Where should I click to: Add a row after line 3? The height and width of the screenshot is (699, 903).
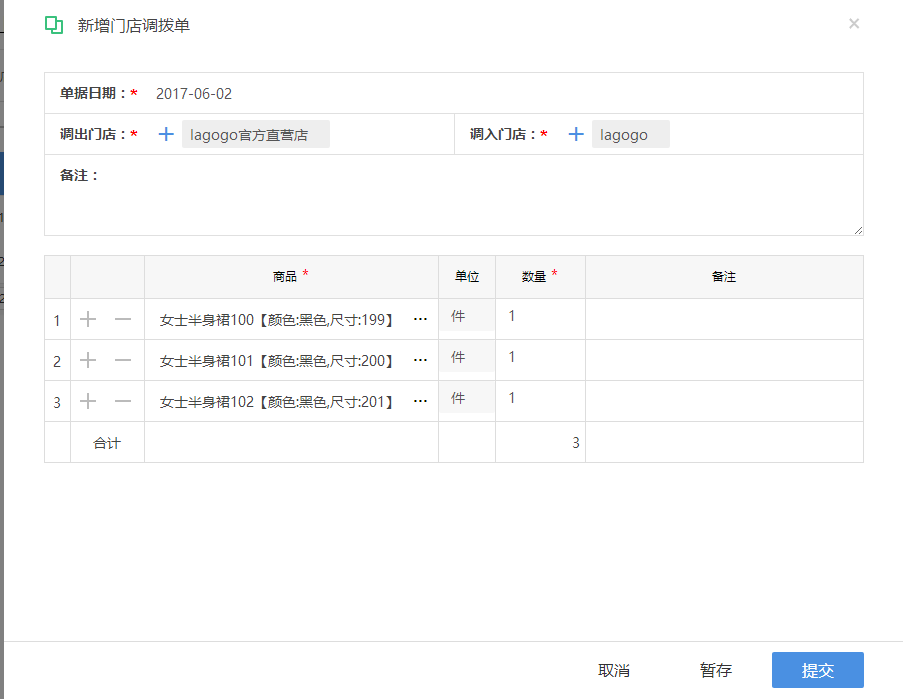tap(88, 401)
